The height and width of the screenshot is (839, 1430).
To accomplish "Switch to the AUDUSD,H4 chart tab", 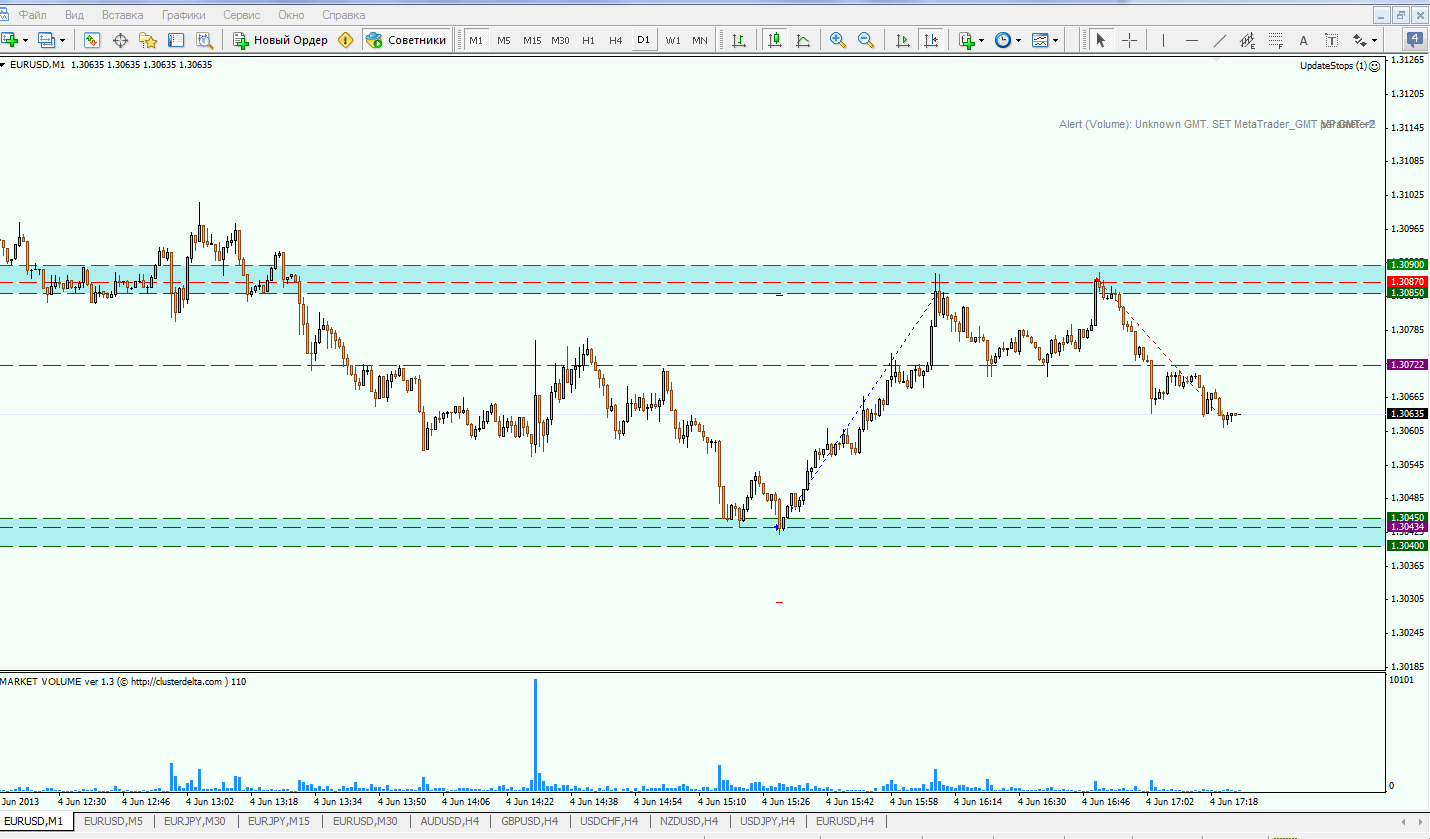I will coord(450,821).
